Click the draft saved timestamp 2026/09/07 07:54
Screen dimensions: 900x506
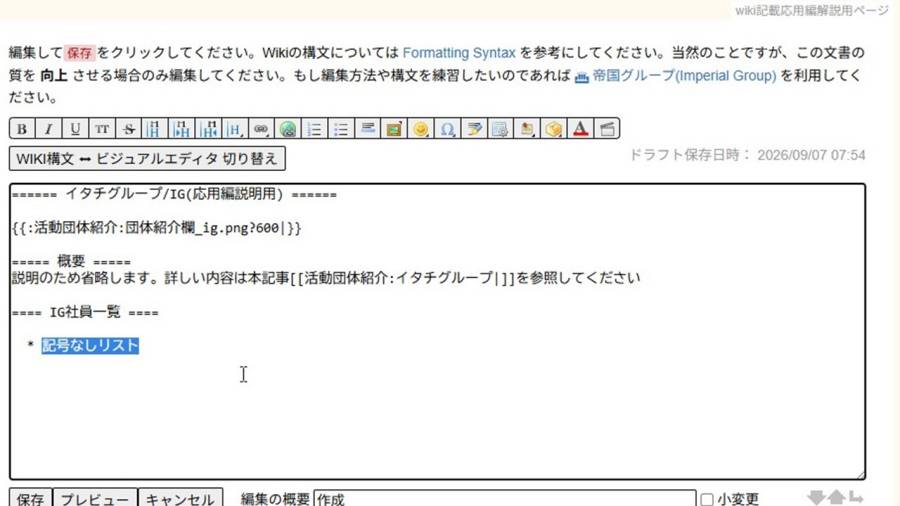(x=811, y=155)
